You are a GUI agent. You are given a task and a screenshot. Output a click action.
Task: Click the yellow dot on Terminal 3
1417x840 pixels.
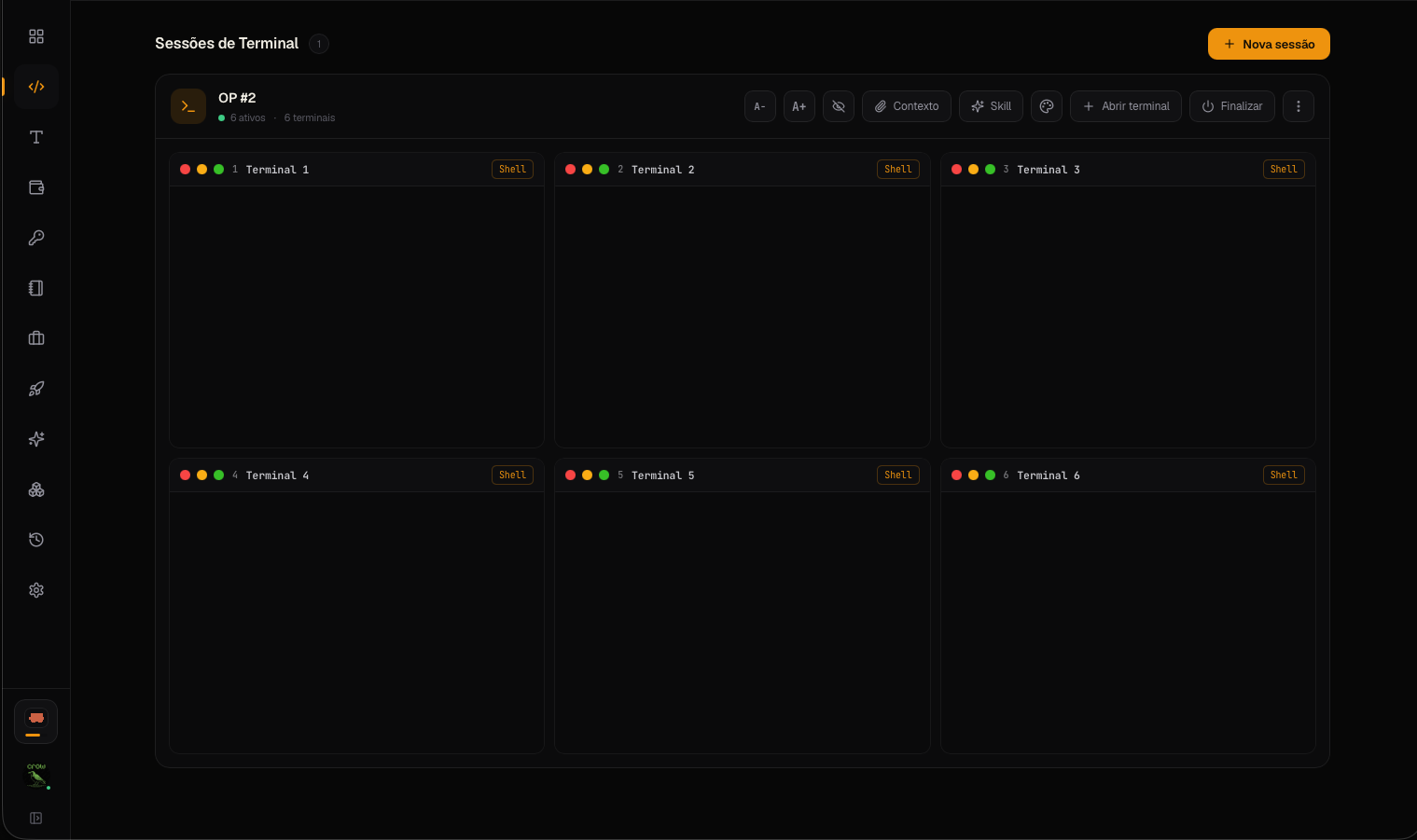973,170
